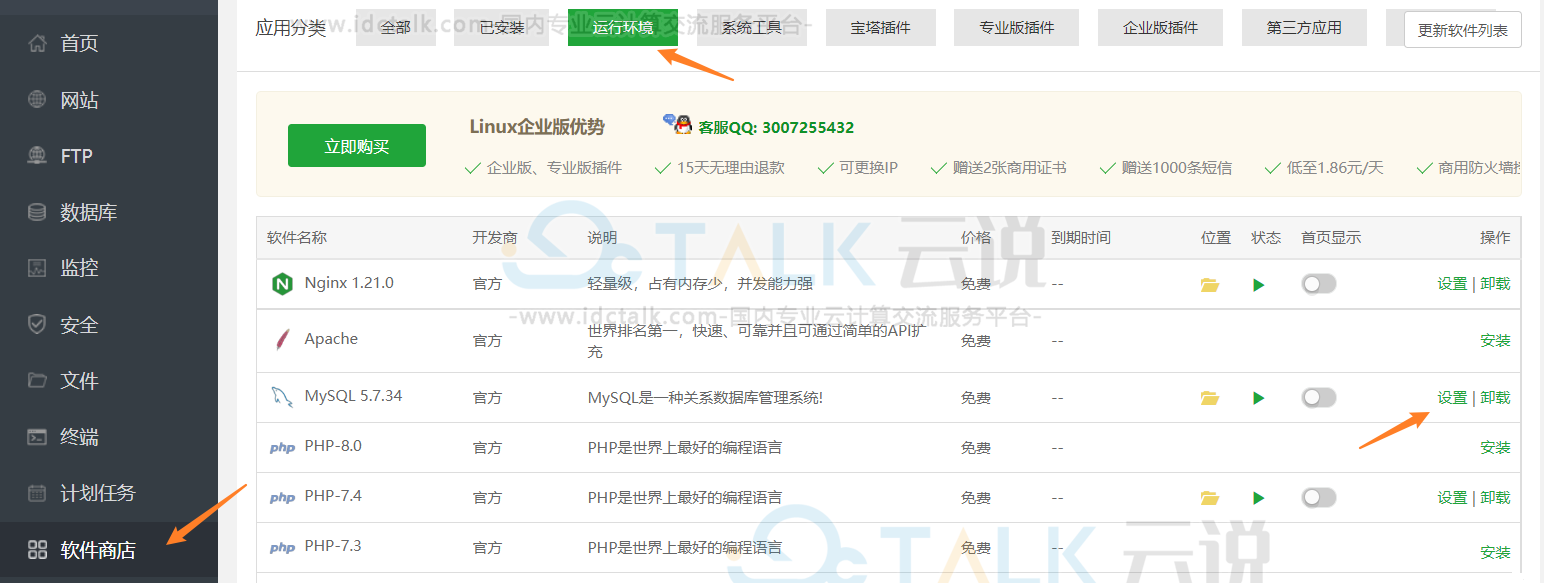The height and width of the screenshot is (583, 1544).
Task: Click the PHP-8.0 software name
Action: click(x=333, y=446)
